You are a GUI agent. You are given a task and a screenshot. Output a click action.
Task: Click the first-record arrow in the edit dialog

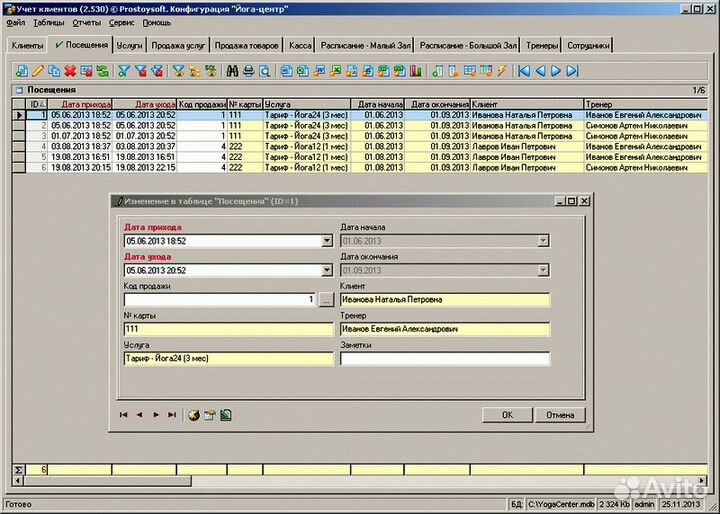(x=124, y=414)
